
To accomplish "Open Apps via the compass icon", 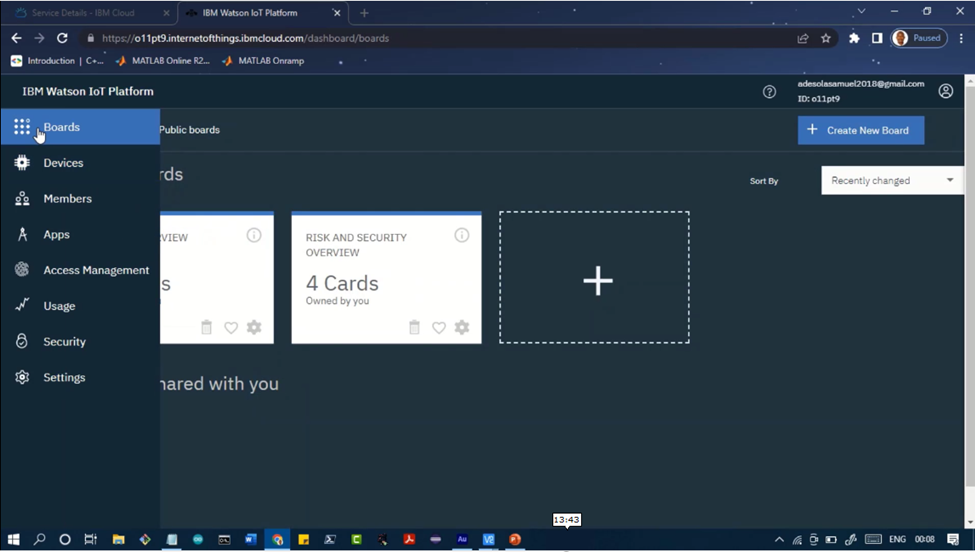I will [x=22, y=234].
